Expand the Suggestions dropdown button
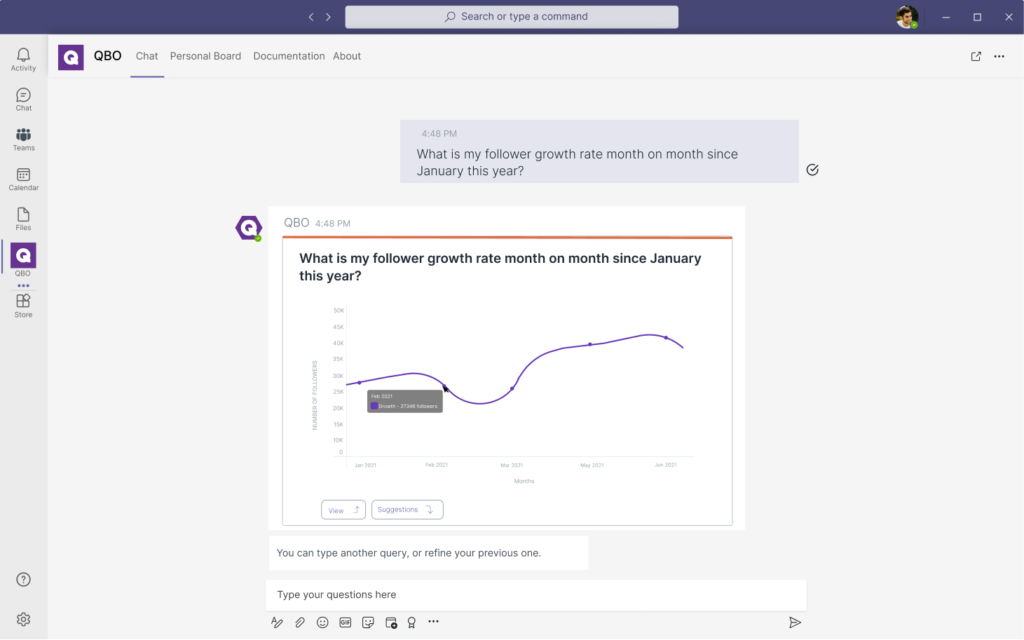 coord(407,510)
